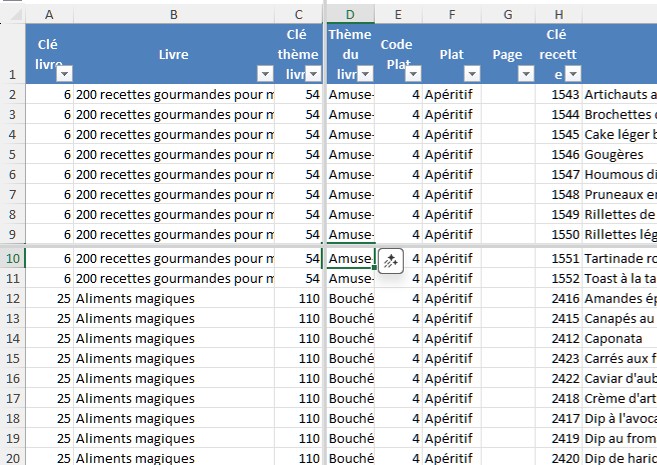The width and height of the screenshot is (657, 465).
Task: Open the 'Plat' column filter dropdown
Action: click(470, 74)
